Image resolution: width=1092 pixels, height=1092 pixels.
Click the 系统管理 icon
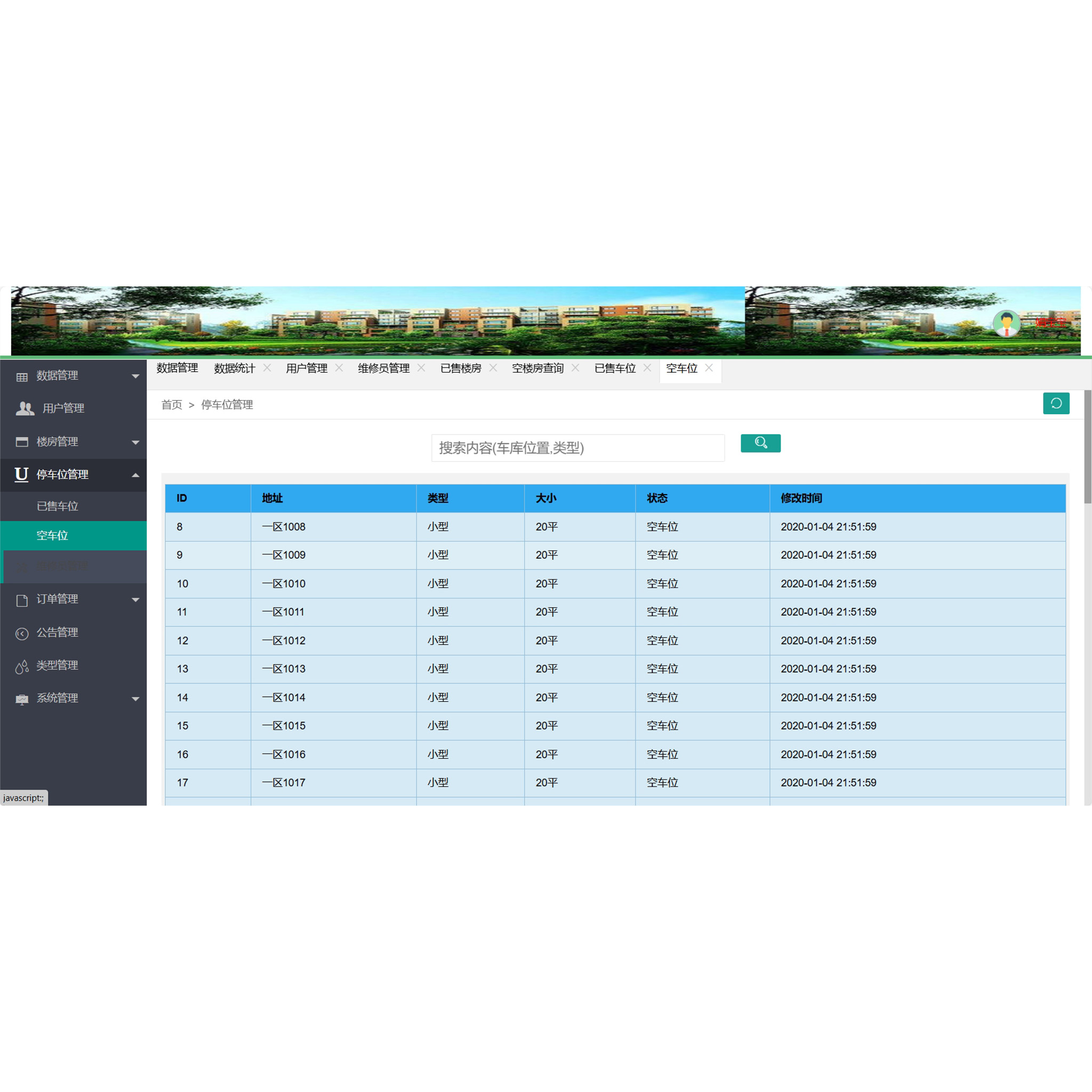(21, 700)
